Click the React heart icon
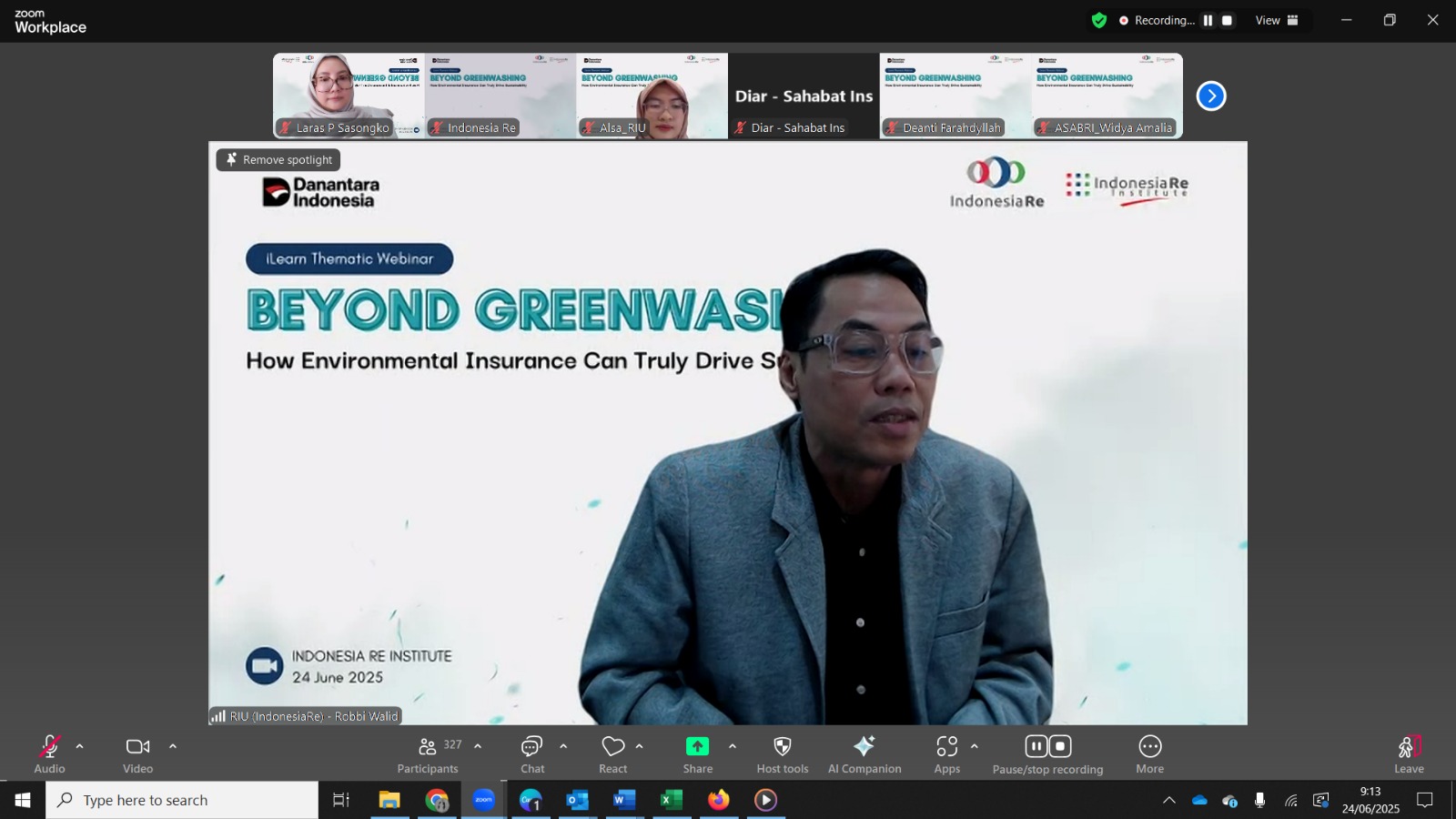Screen dimensions: 1456x819 coord(613,747)
